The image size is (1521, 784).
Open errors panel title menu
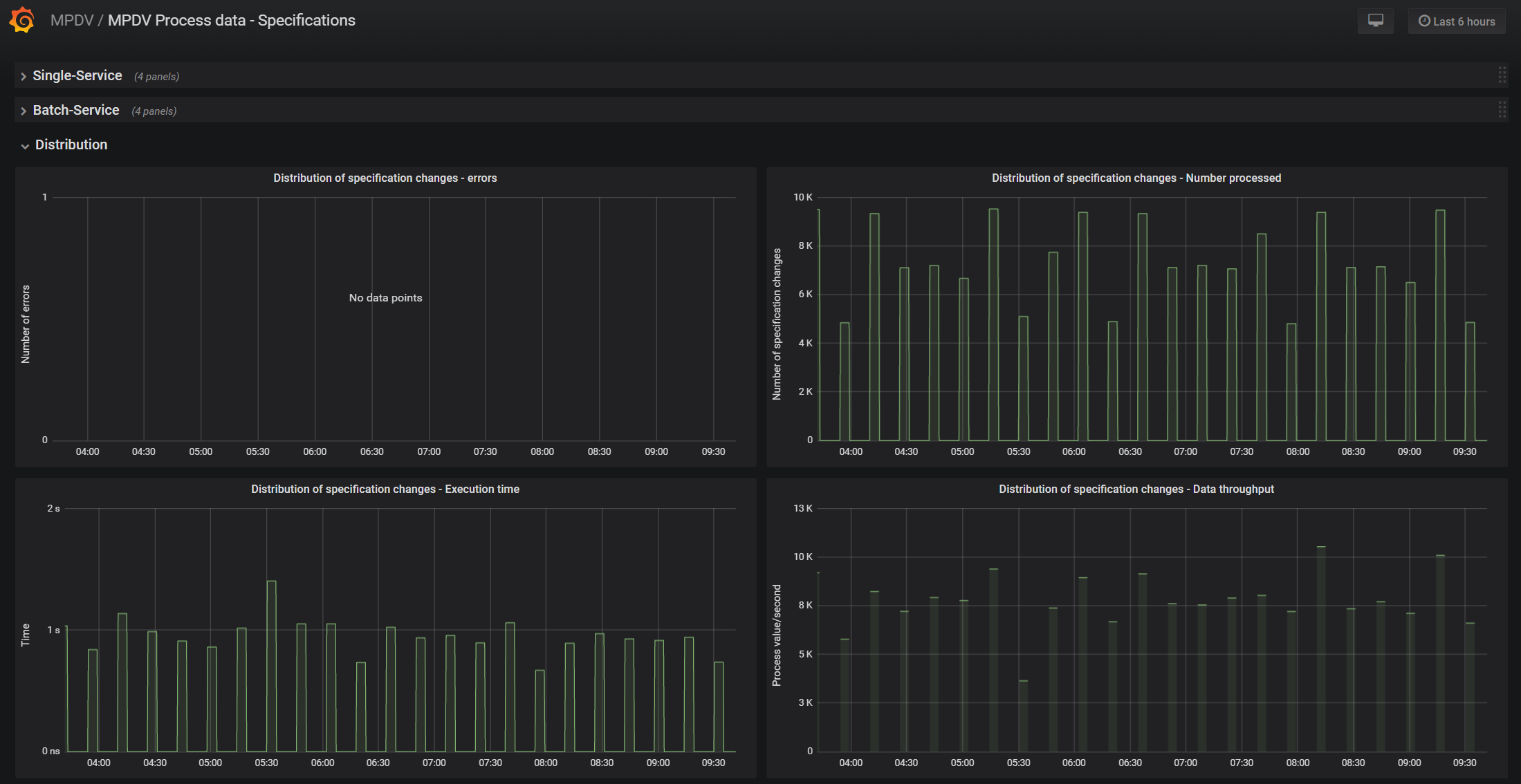[385, 178]
